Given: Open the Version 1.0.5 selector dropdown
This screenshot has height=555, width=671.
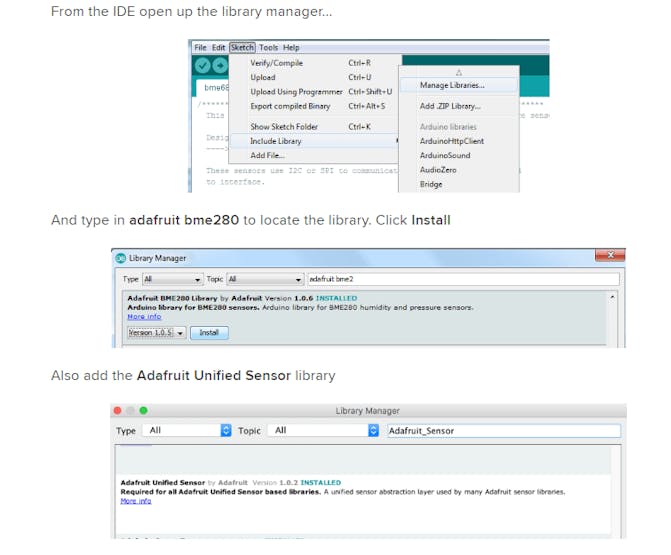Looking at the screenshot, I should coord(157,332).
